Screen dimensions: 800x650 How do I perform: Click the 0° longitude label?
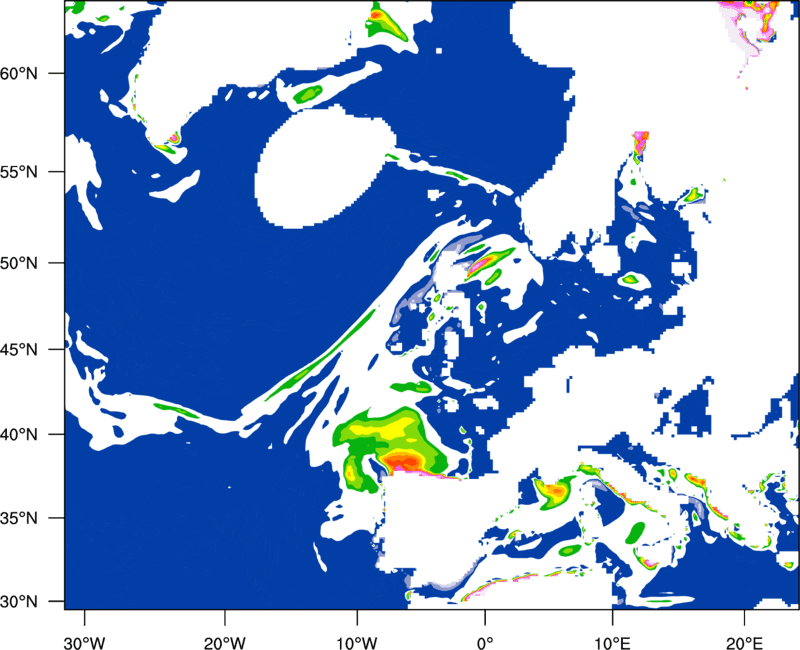pos(485,643)
